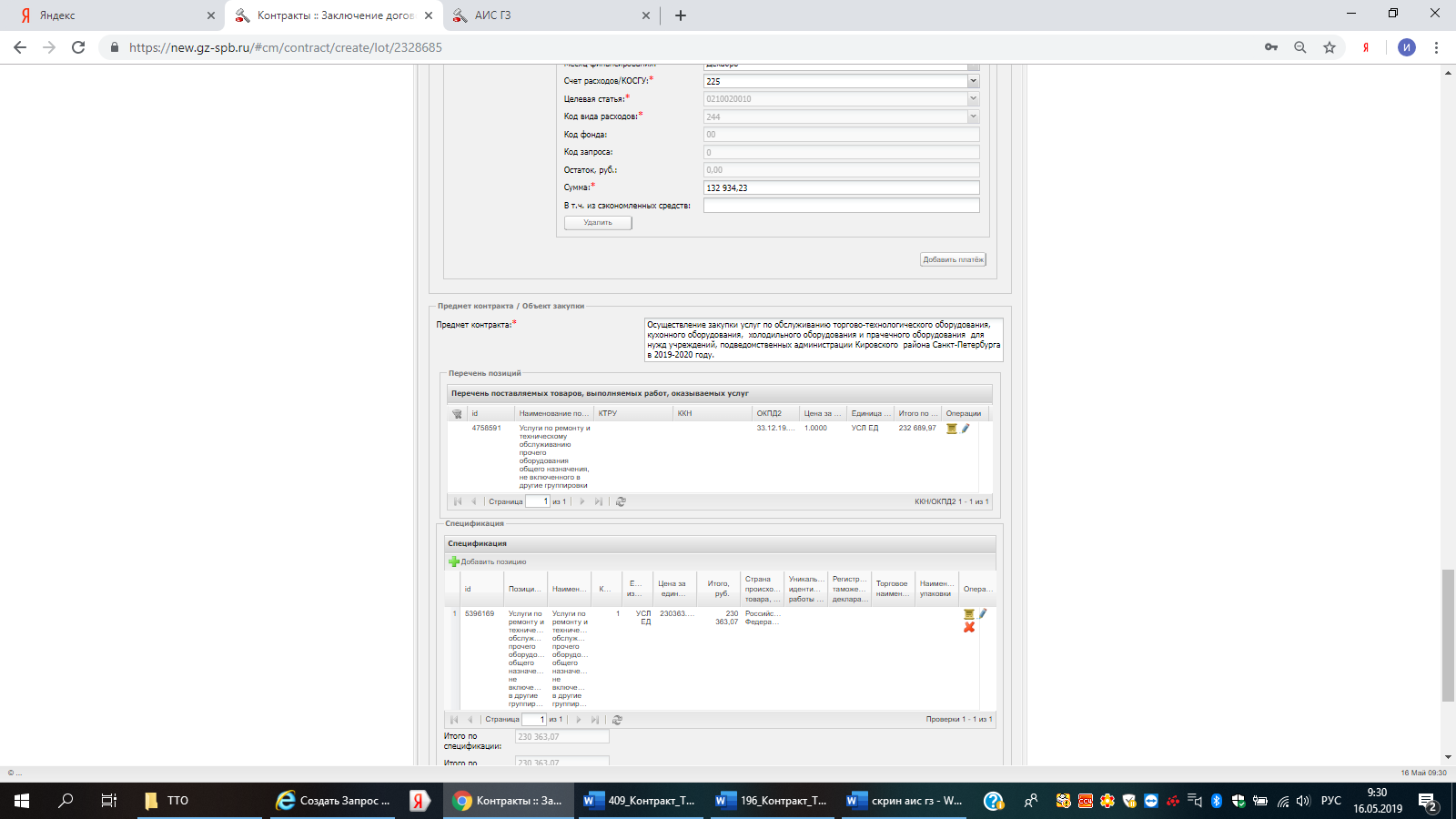Click Добавить позицию in specification
The width and height of the screenshot is (1456, 819).
[488, 561]
